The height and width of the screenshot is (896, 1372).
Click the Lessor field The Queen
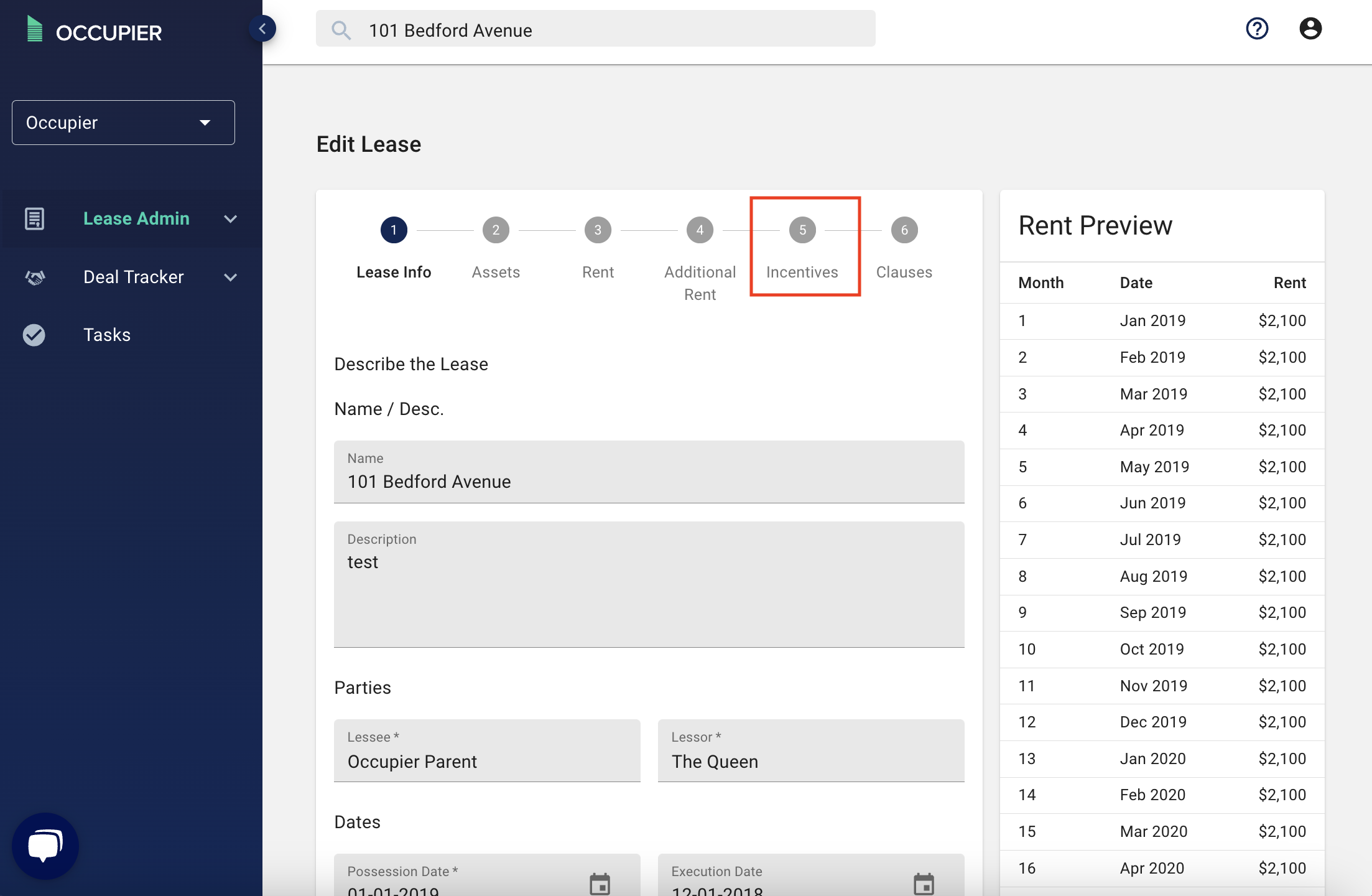pos(810,760)
